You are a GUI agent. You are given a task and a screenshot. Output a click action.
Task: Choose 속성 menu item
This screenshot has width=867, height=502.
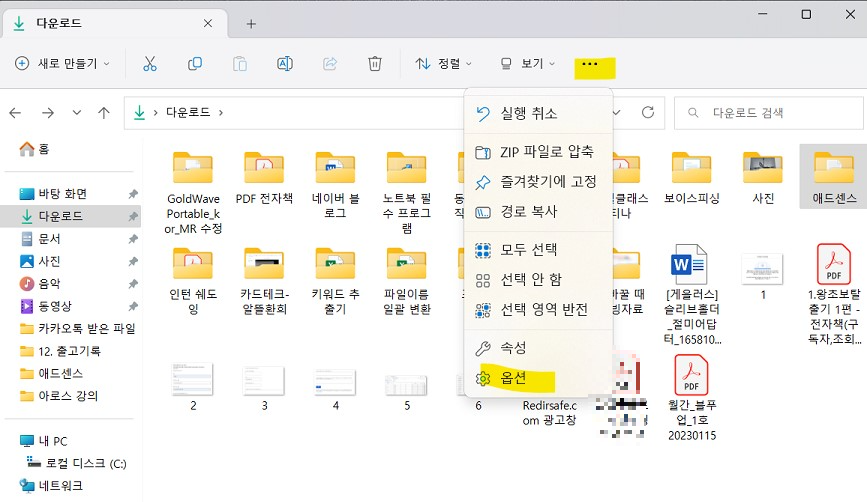539,348
